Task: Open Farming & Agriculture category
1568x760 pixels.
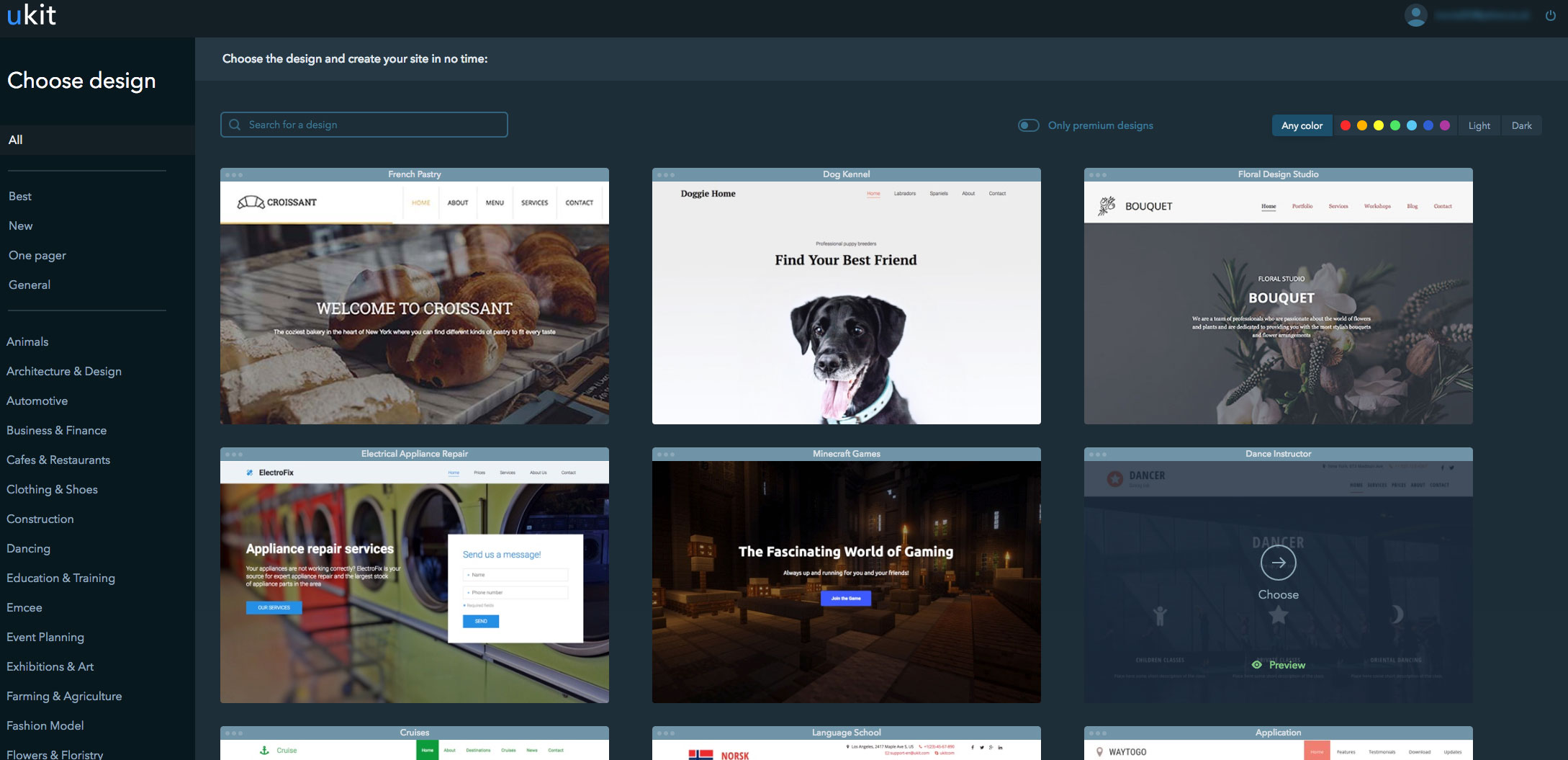Action: (x=64, y=697)
